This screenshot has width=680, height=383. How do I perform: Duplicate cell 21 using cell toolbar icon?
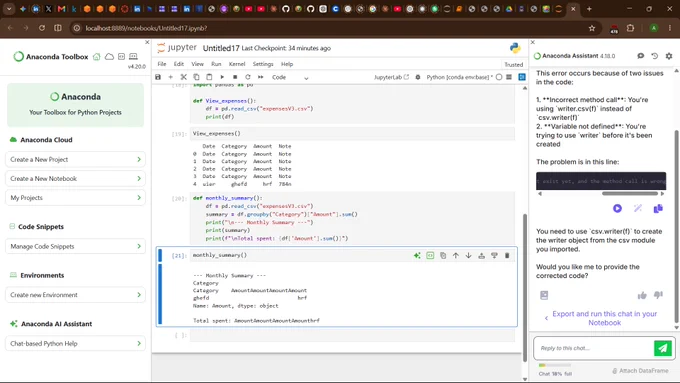[x=443, y=255]
